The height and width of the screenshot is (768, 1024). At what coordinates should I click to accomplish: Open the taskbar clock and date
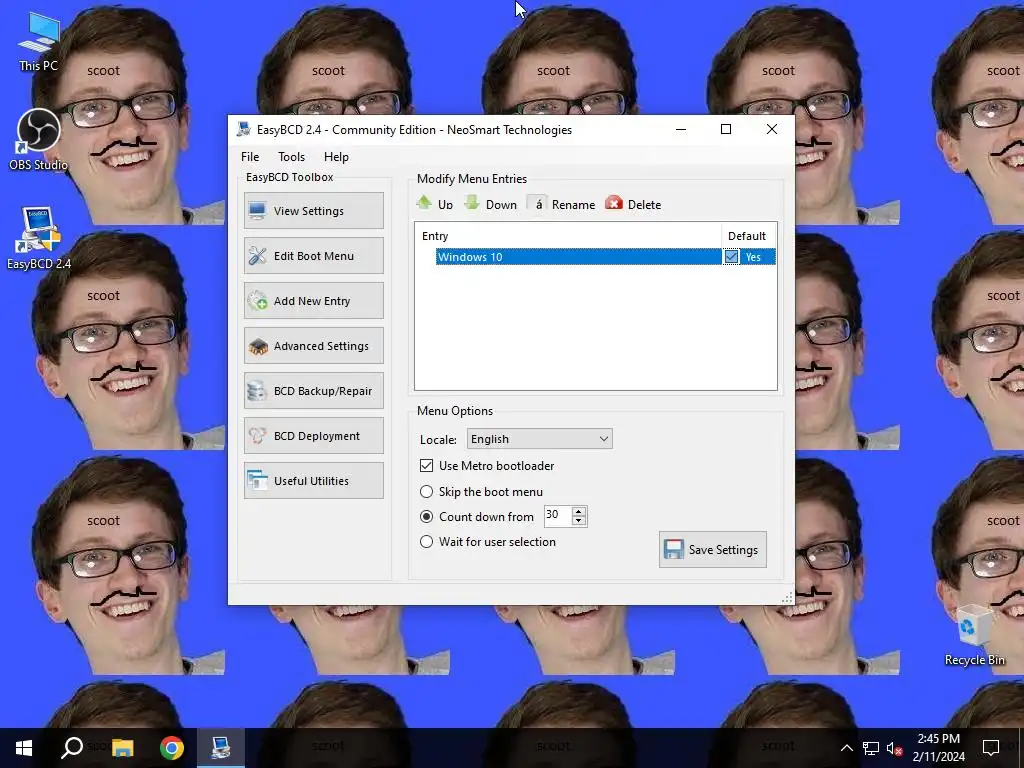pos(938,748)
